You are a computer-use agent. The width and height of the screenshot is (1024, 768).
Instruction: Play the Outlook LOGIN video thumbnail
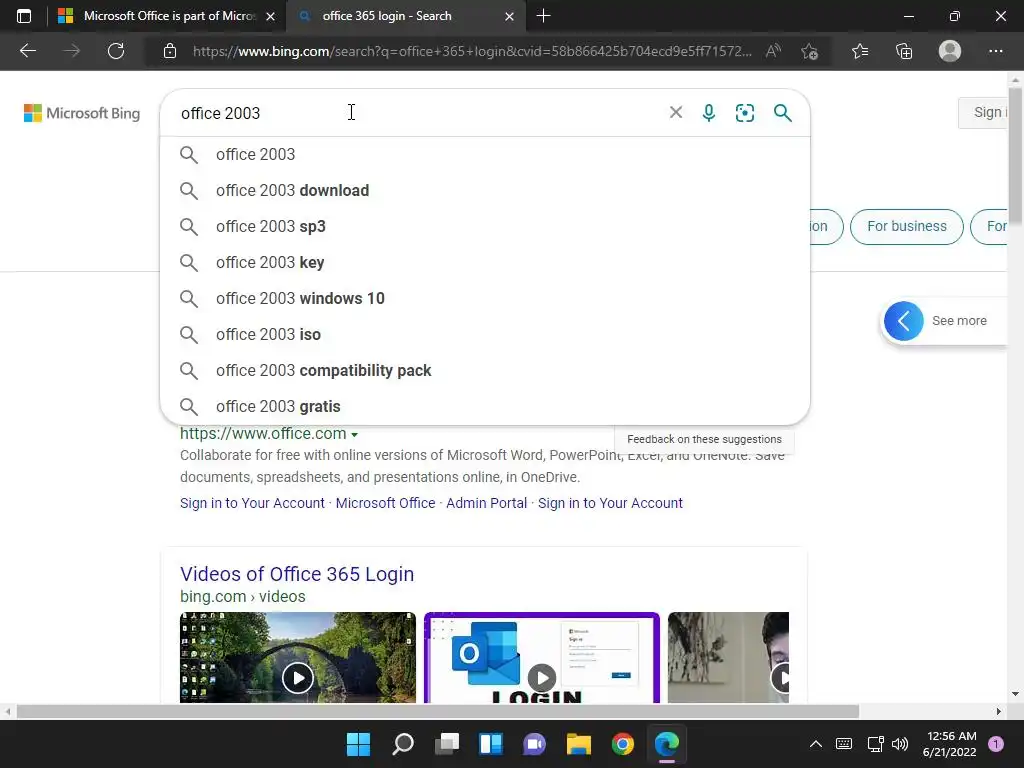pos(542,658)
